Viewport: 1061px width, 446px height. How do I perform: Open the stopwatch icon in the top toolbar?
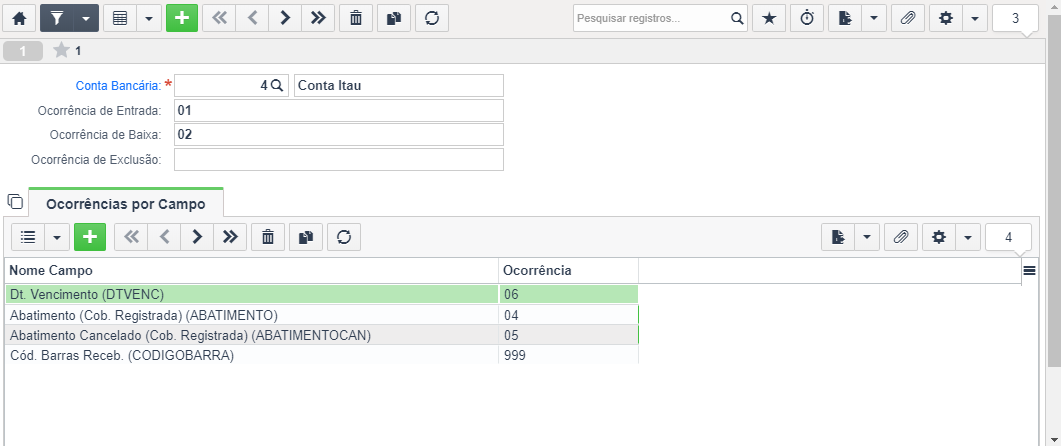point(807,18)
